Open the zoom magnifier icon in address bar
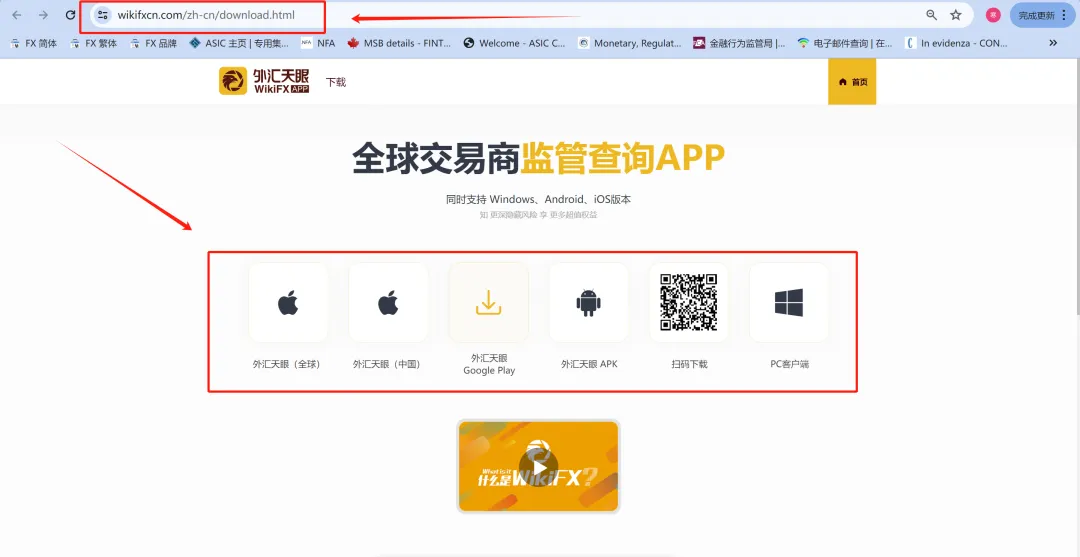The image size is (1080, 557). pyautogui.click(x=931, y=15)
